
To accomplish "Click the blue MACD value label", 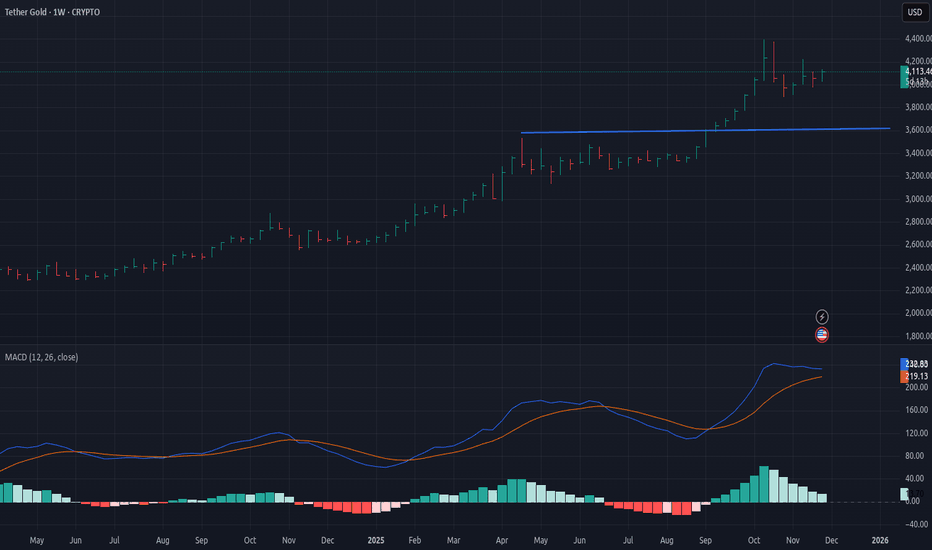I will tap(916, 364).
